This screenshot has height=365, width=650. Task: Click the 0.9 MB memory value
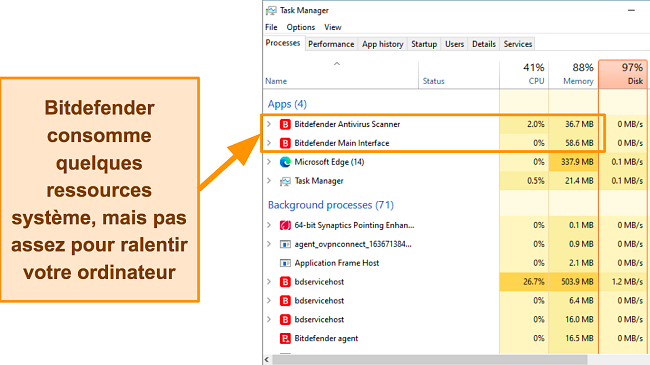[581, 244]
